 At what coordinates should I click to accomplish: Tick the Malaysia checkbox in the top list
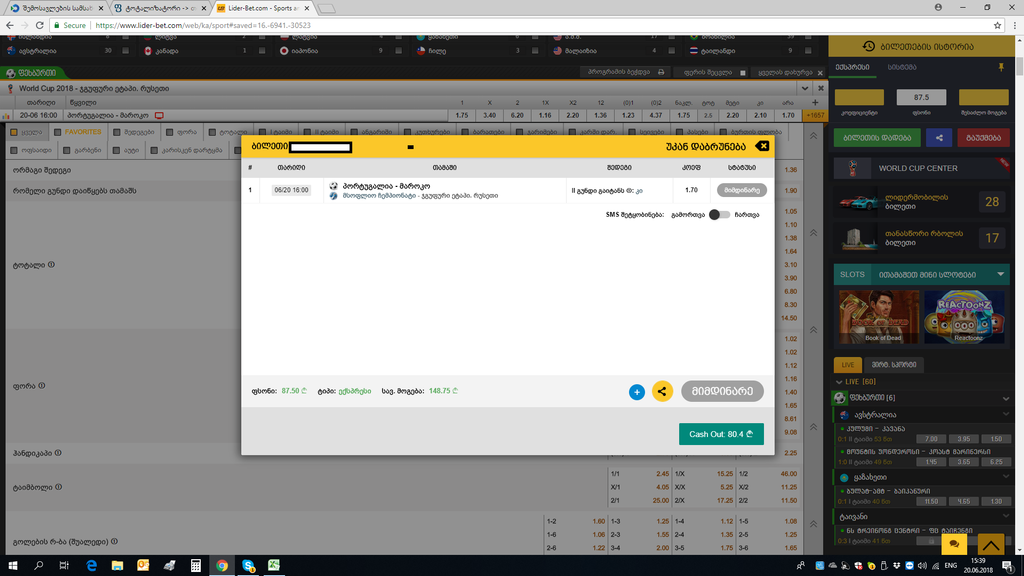(671, 51)
